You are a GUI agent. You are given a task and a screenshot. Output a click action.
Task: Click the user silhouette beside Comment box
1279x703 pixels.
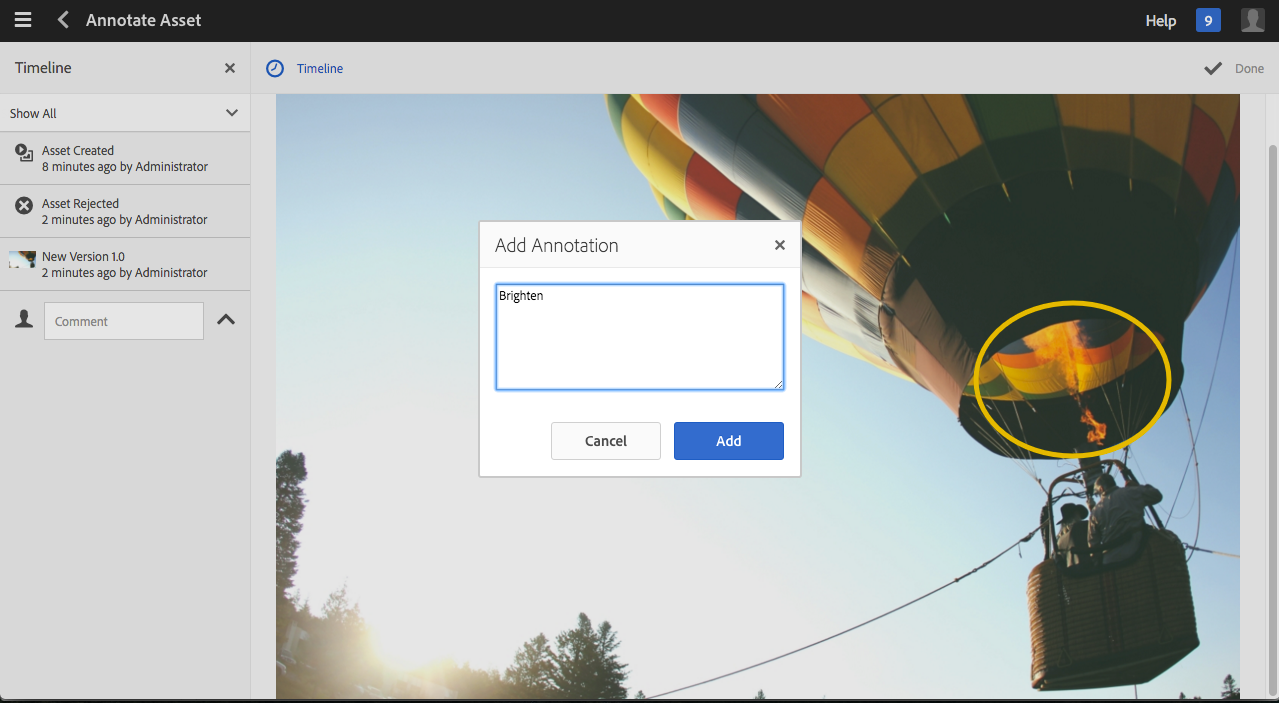pos(22,319)
